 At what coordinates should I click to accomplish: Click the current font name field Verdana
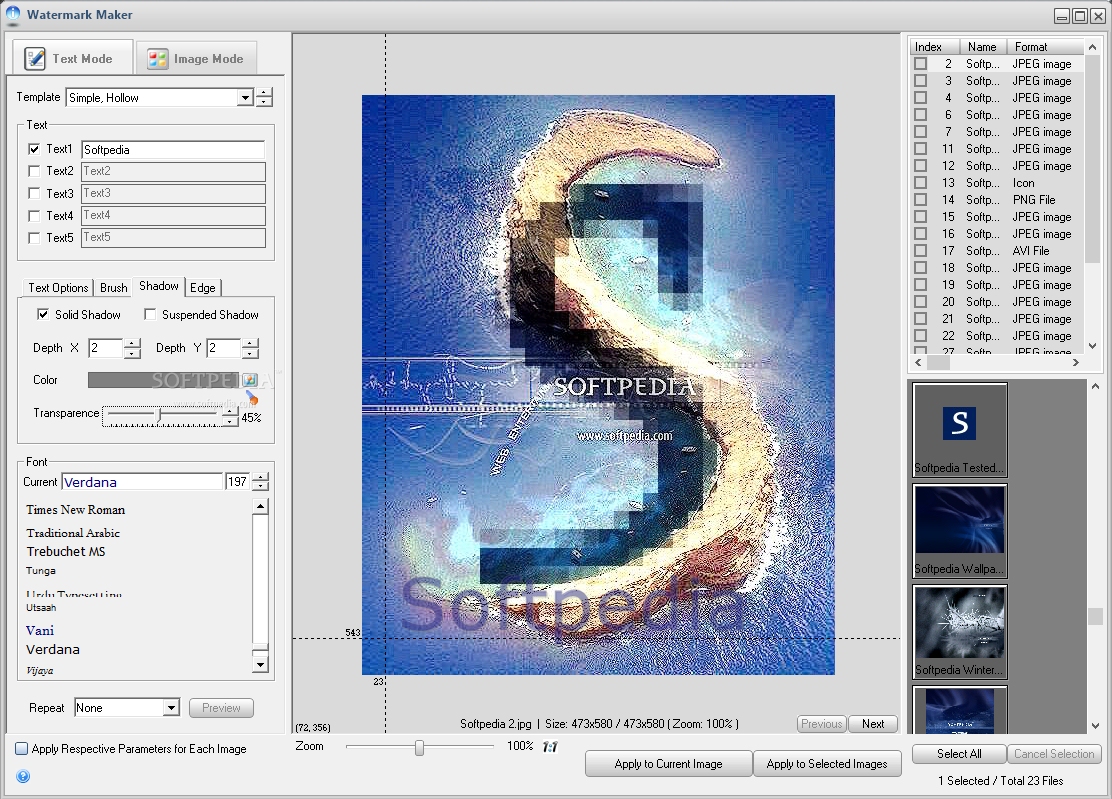[142, 482]
